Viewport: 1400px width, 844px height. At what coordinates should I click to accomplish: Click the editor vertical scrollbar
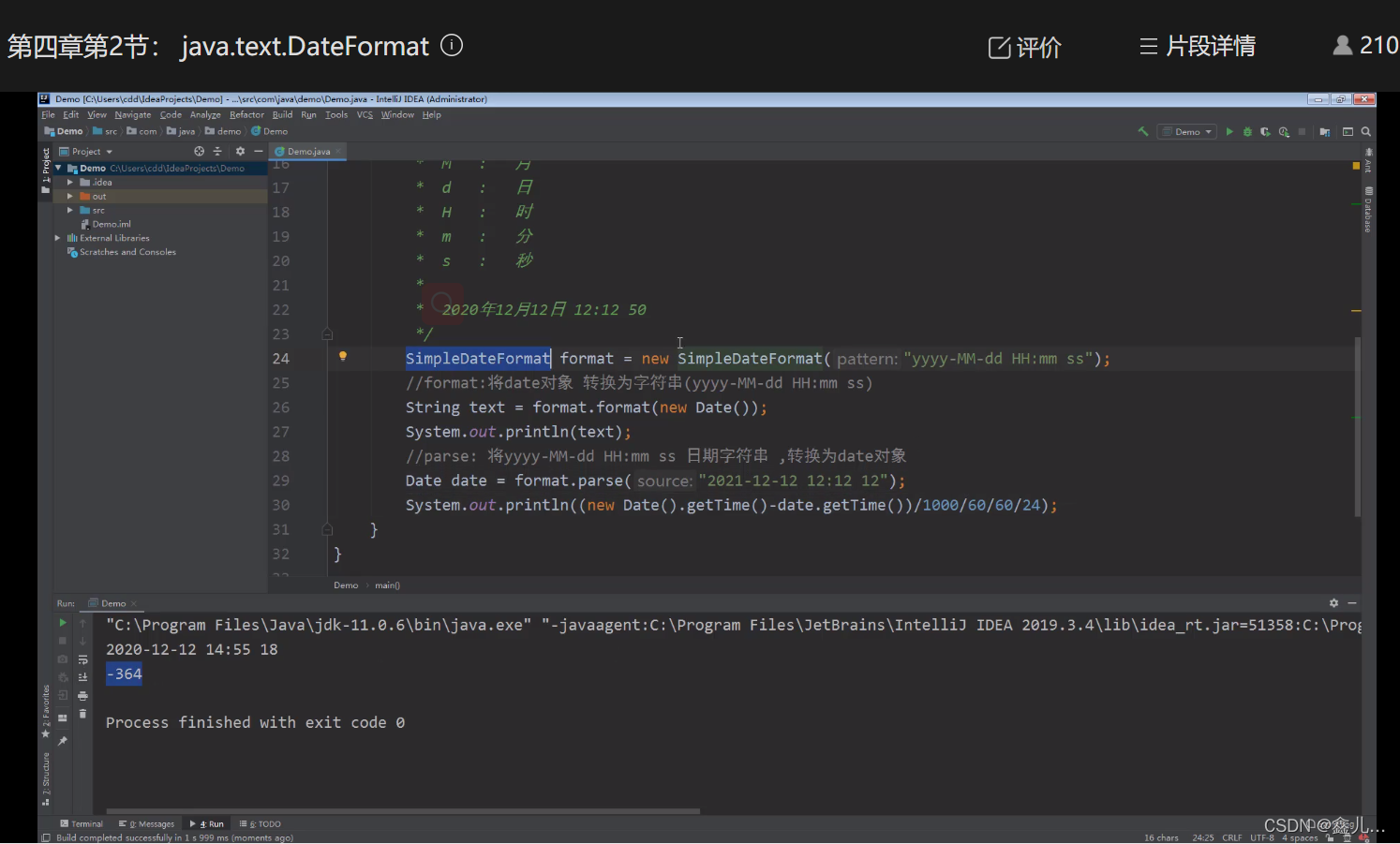click(1357, 426)
